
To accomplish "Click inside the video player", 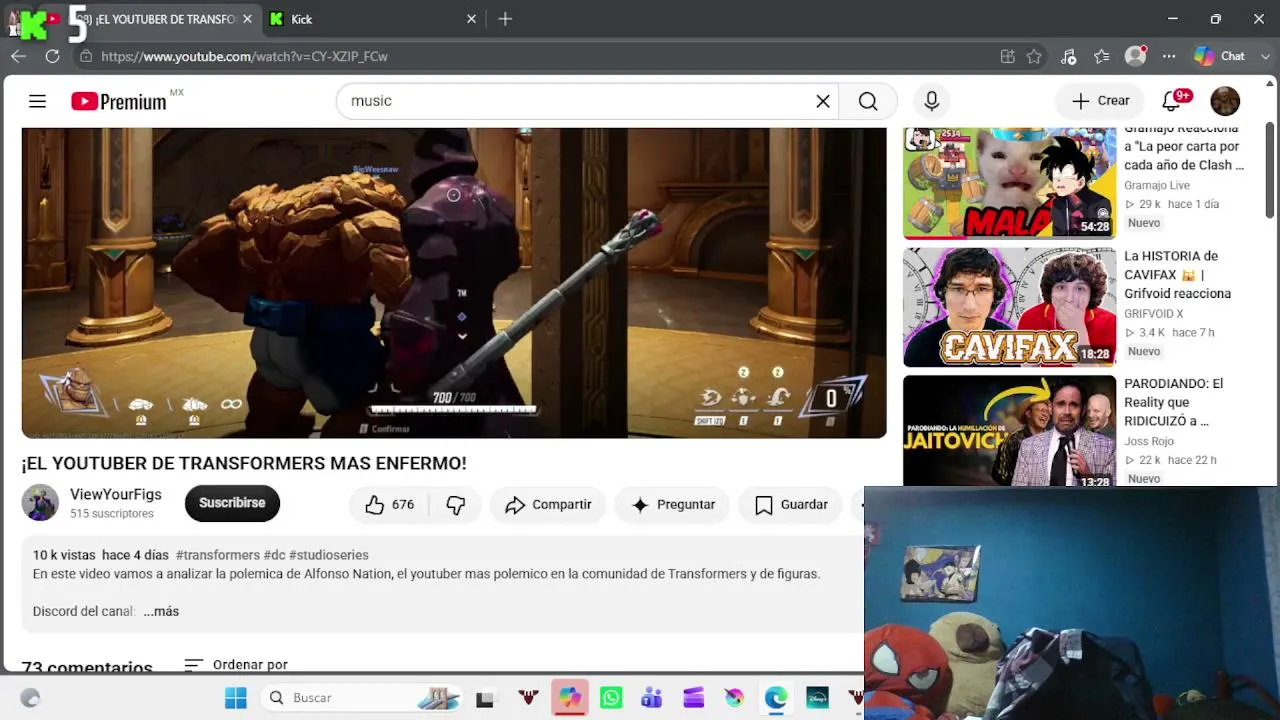I will (454, 283).
